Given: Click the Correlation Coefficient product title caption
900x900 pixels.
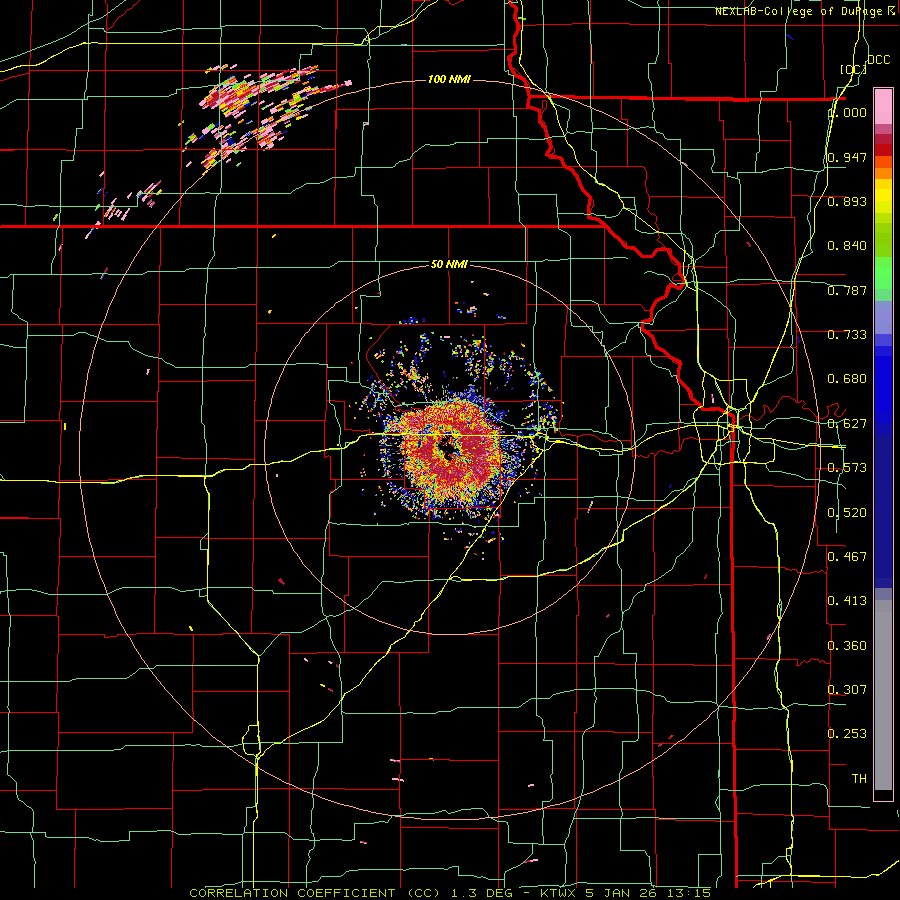Looking at the screenshot, I should coord(449,893).
